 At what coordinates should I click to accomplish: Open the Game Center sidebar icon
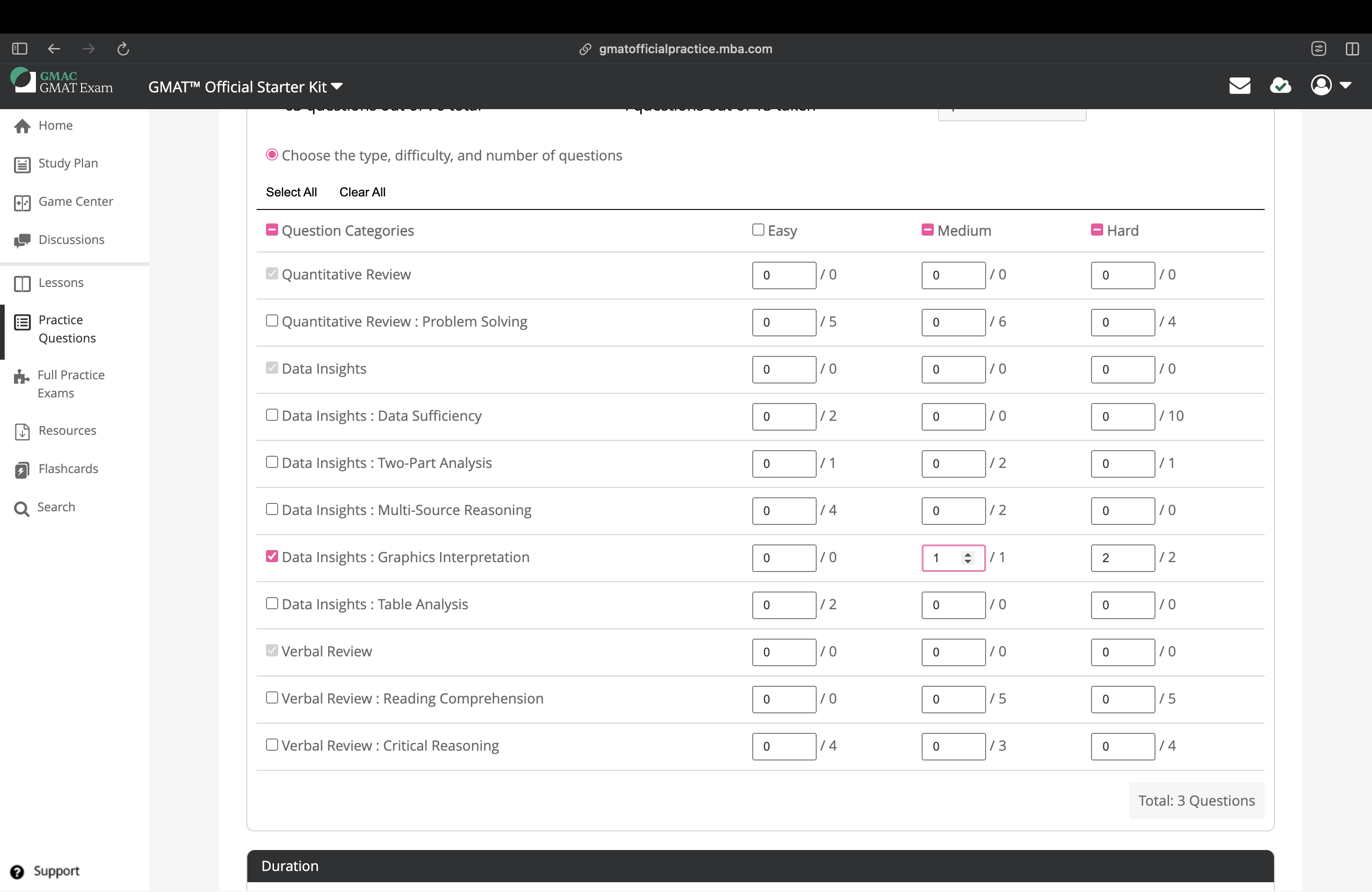tap(22, 202)
